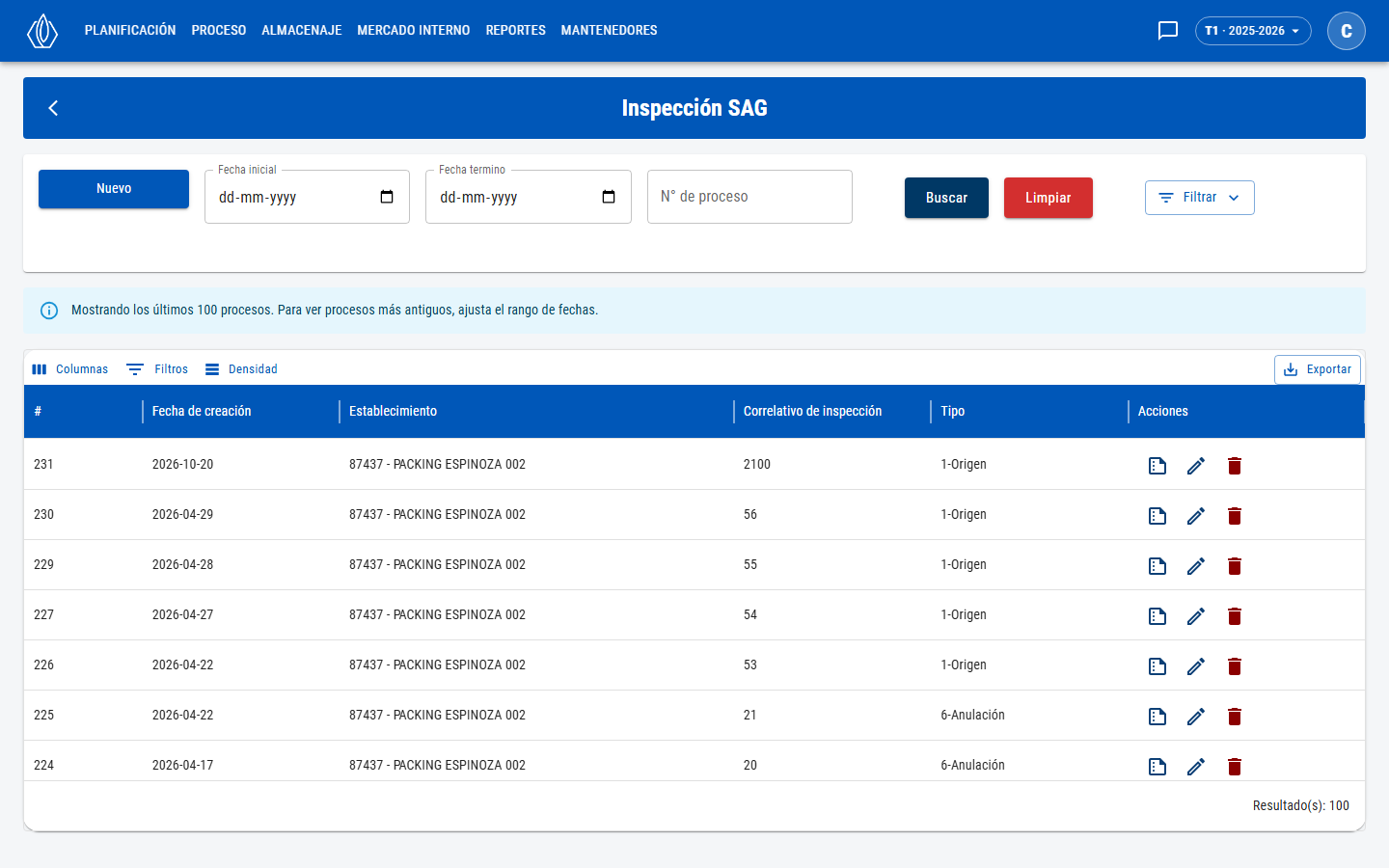Viewport: 1389px width, 868px height.
Task: Click the red Limpiar button
Action: [1049, 198]
